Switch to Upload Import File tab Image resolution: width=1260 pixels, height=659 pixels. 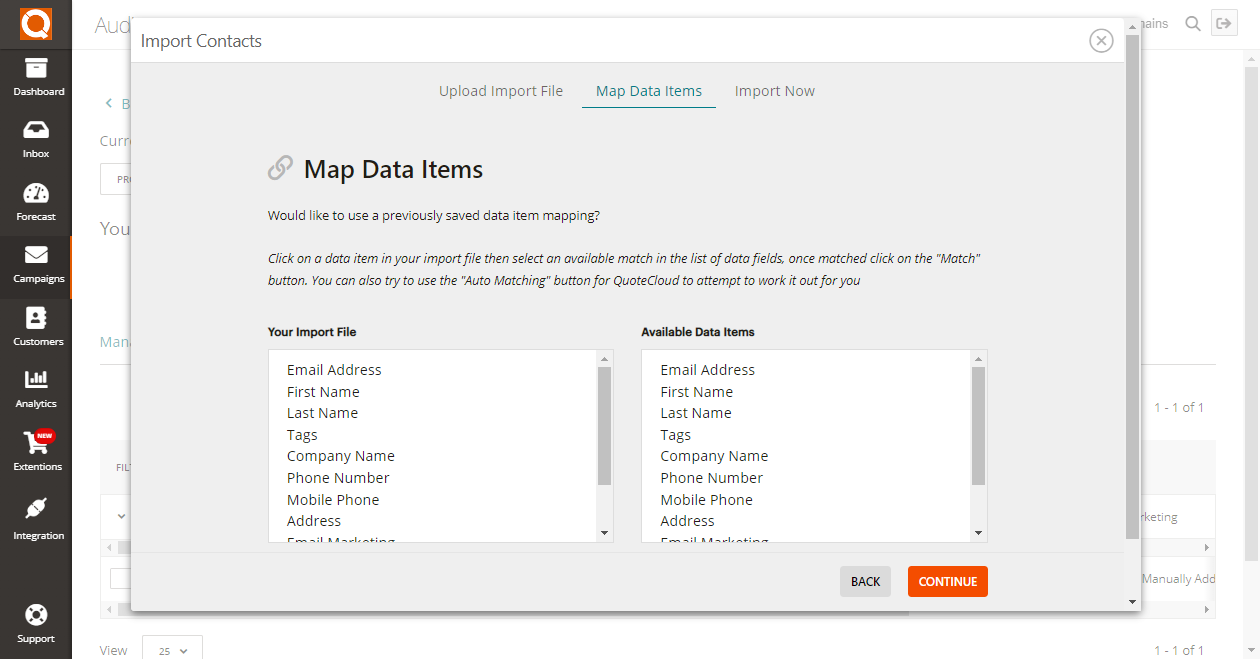(x=501, y=91)
